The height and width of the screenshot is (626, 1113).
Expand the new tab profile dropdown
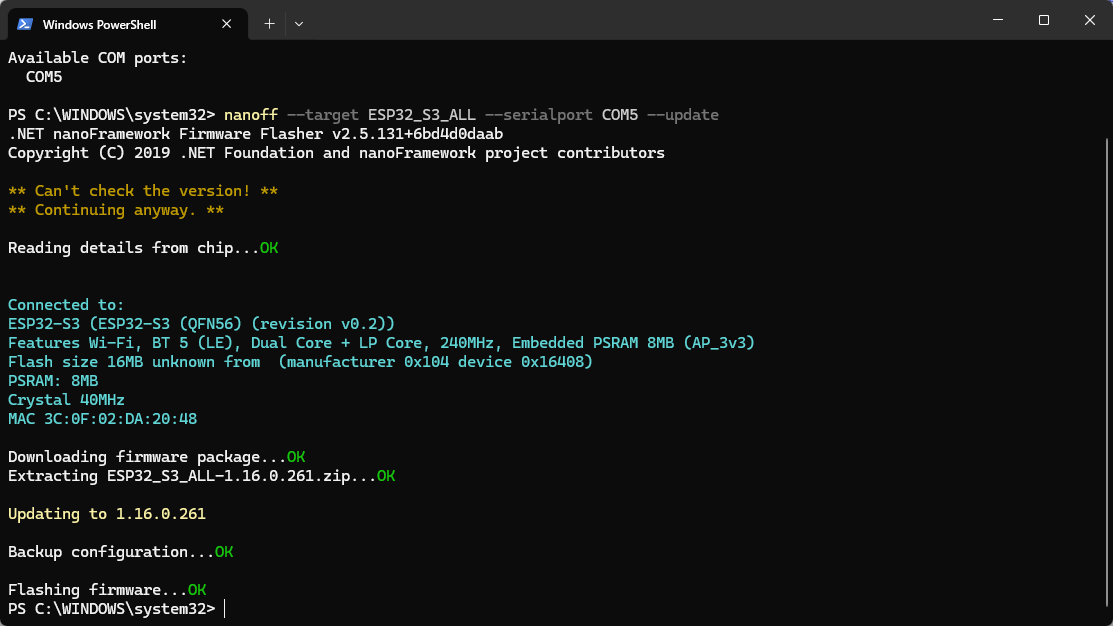pos(299,23)
